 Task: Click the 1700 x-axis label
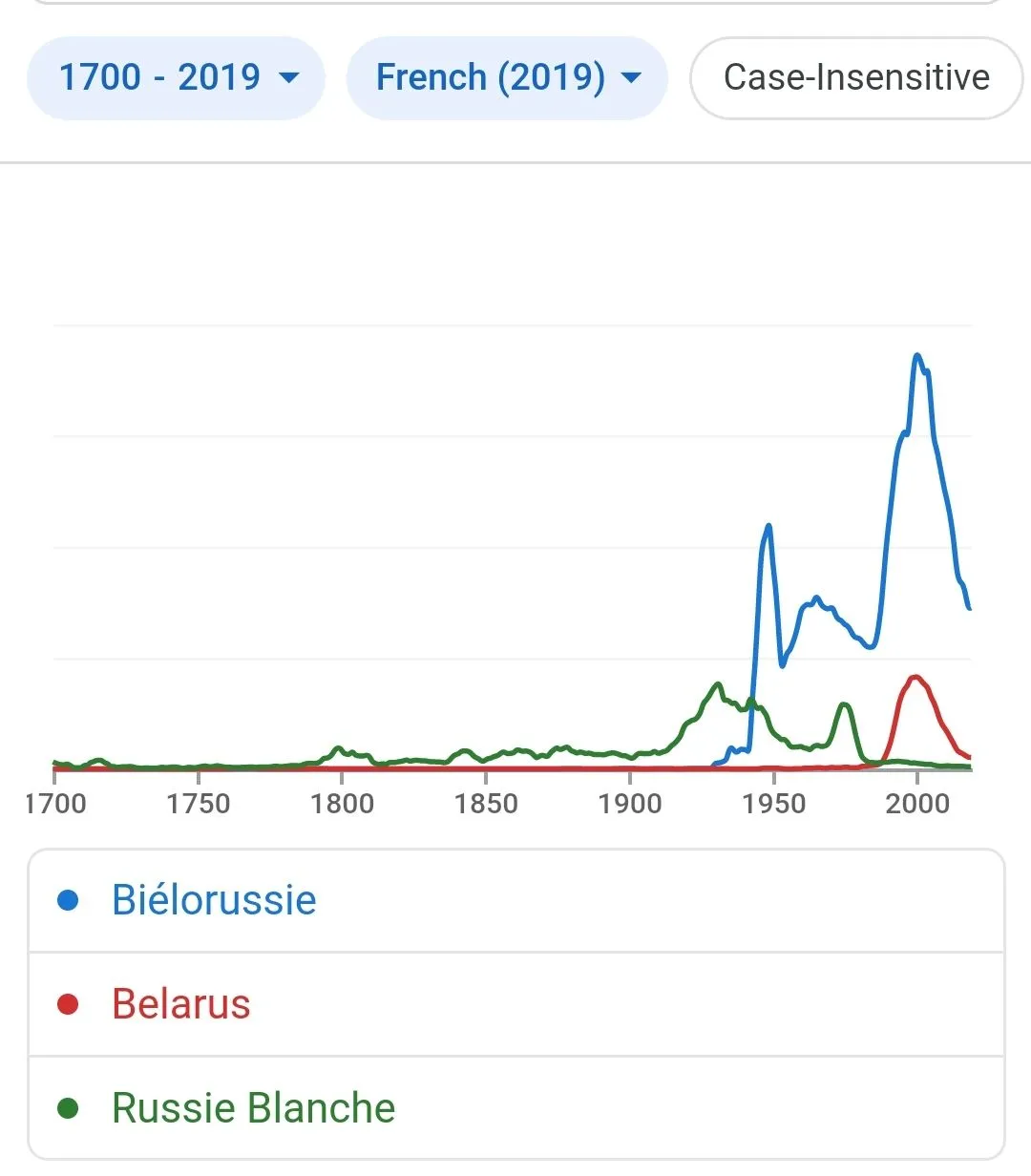coord(55,804)
